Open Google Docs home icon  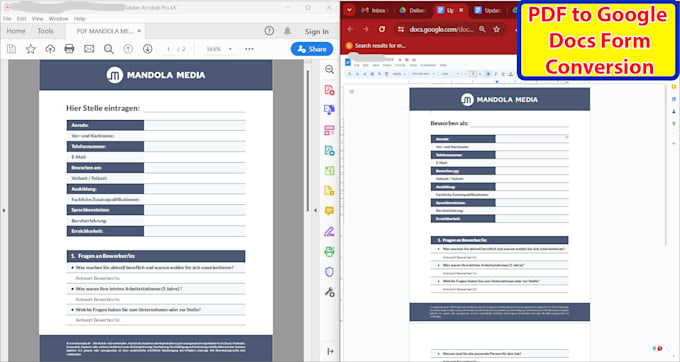(347, 62)
